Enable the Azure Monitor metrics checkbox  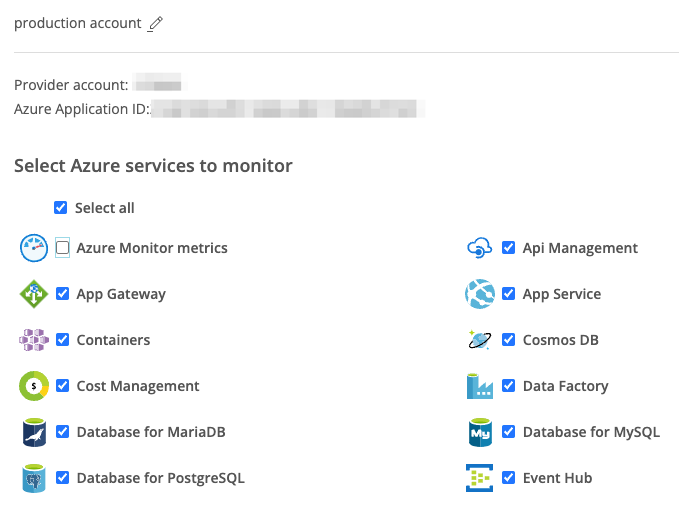click(63, 248)
